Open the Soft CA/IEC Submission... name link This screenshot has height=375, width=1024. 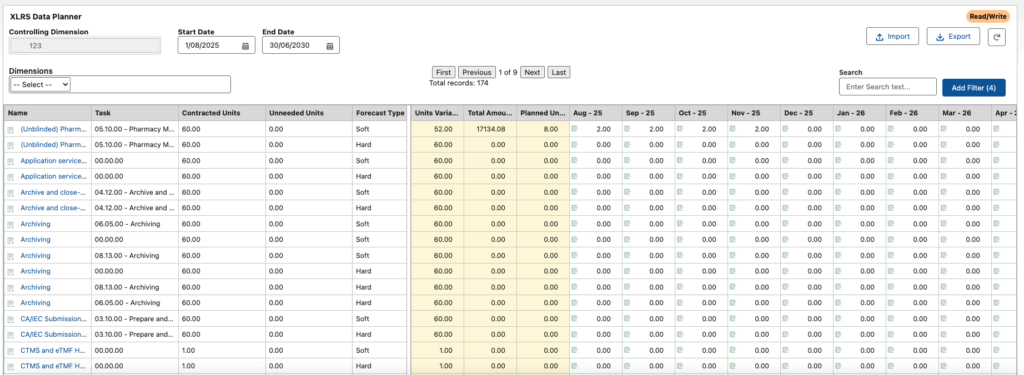[x=53, y=319]
